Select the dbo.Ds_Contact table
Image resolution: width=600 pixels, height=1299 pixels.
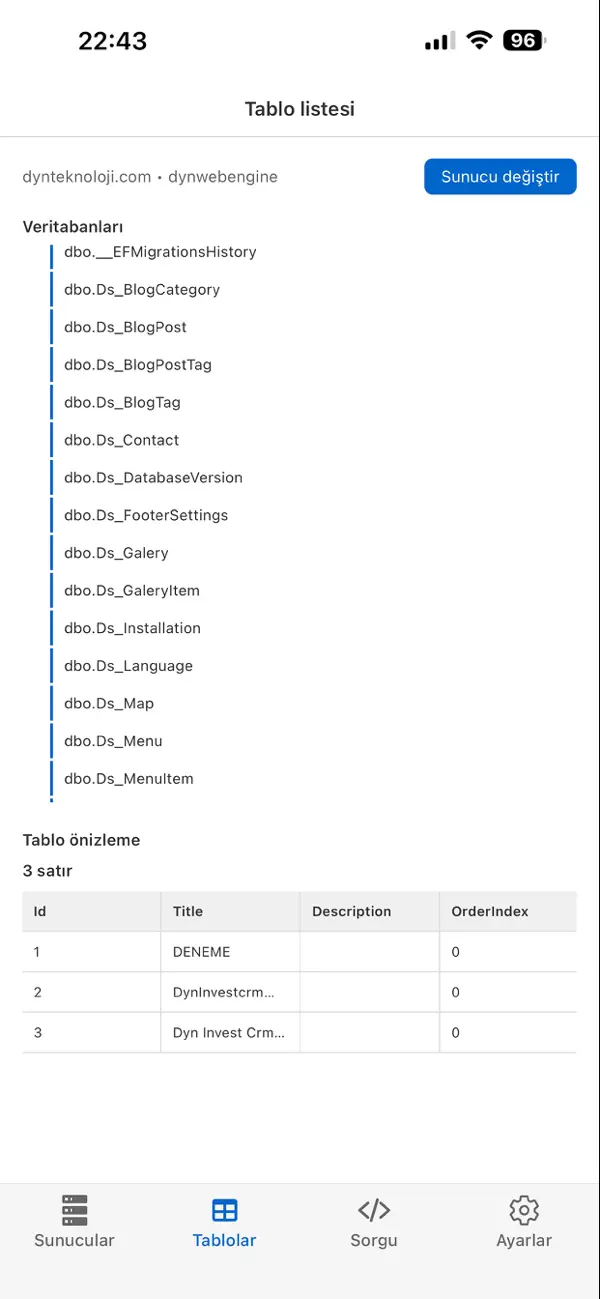[x=121, y=440]
